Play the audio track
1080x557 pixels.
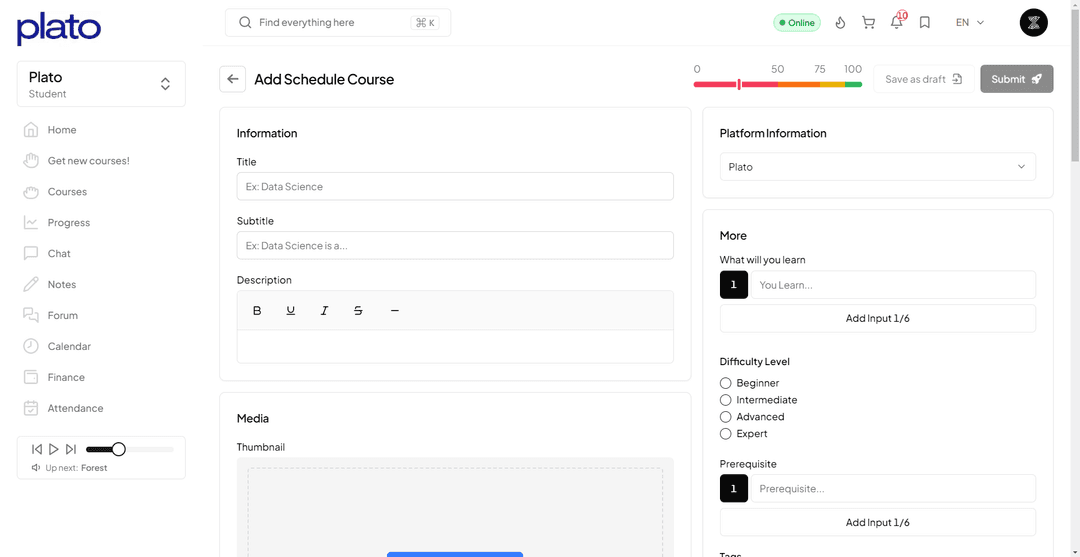tap(54, 450)
